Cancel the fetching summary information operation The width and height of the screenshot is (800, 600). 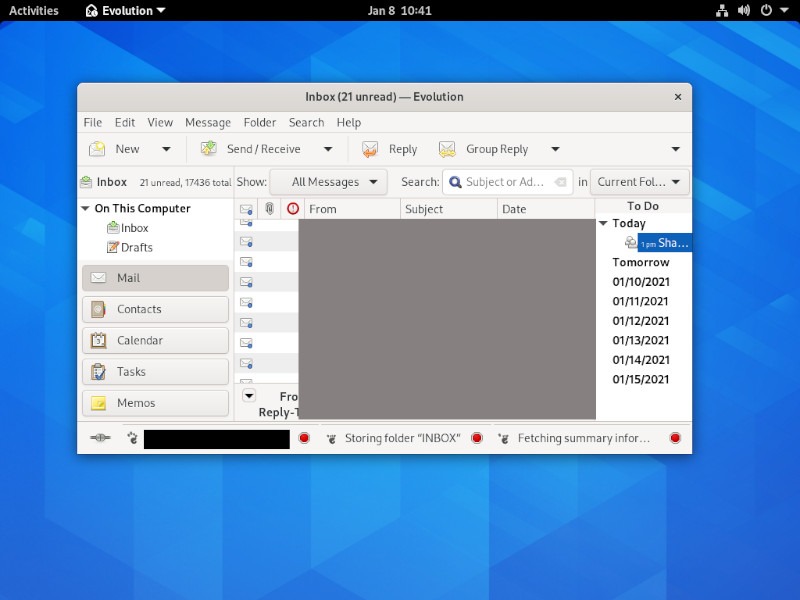click(x=675, y=437)
